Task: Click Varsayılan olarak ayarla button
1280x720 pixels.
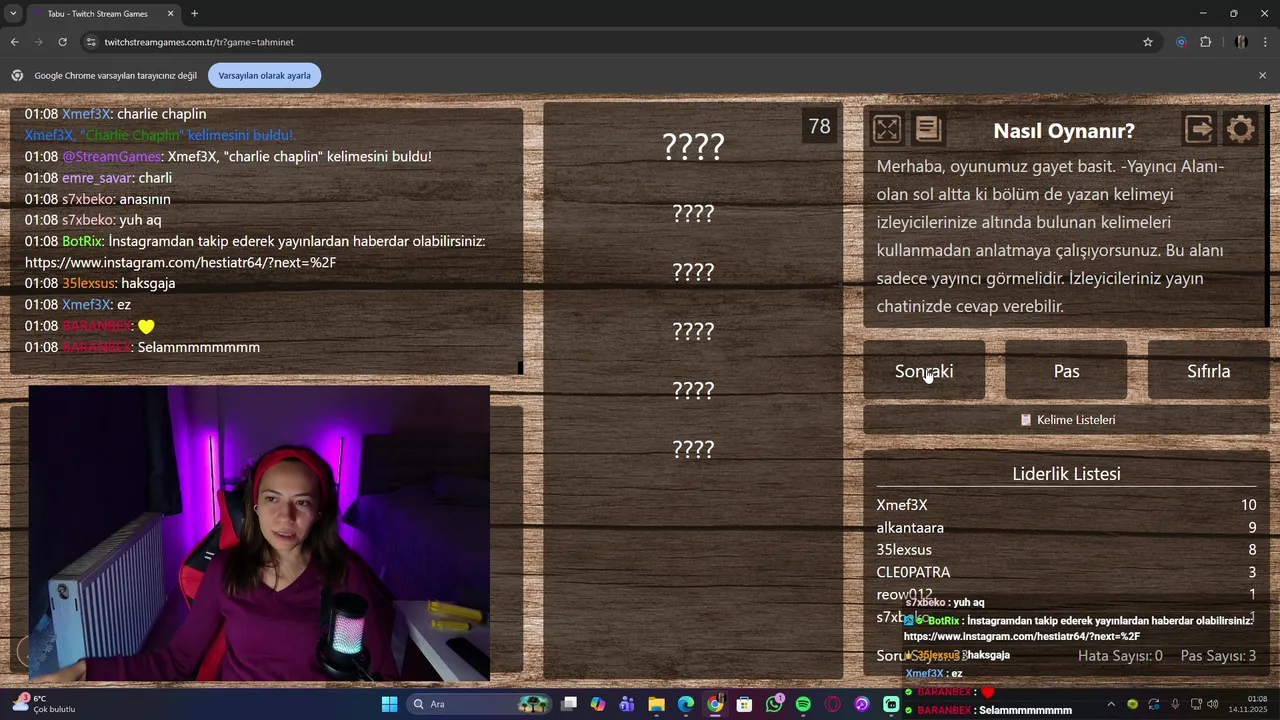Action: [x=265, y=75]
